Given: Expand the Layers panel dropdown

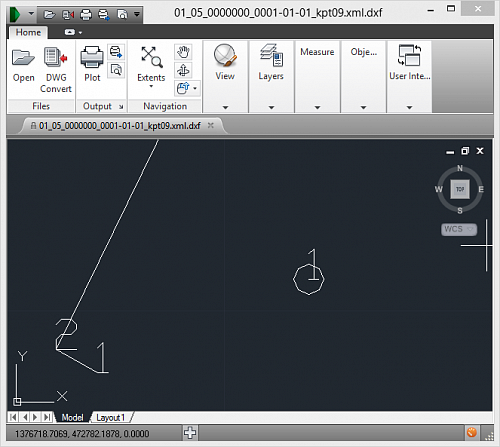Looking at the screenshot, I should pos(271,108).
